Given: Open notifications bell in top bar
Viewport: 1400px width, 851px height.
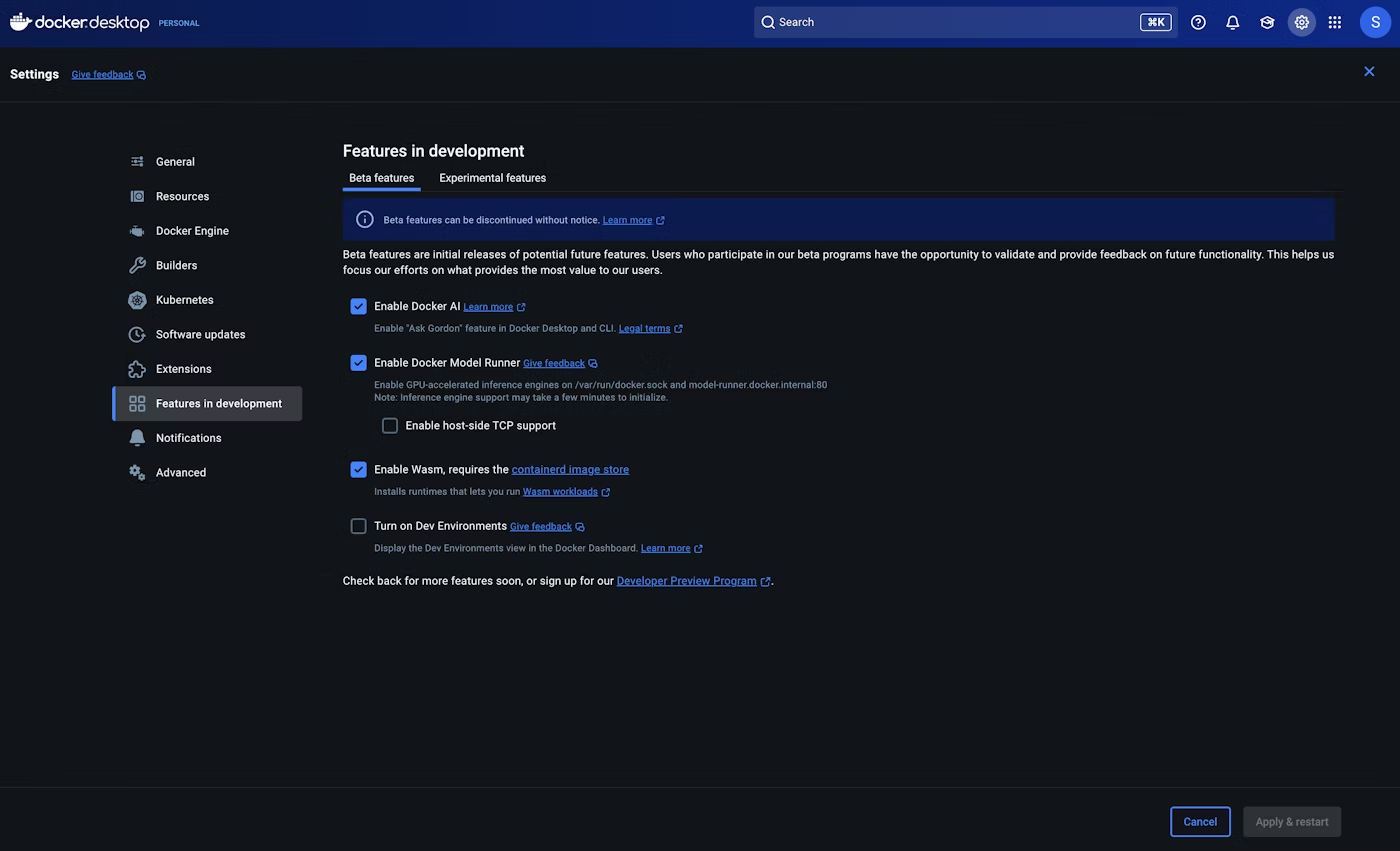Looking at the screenshot, I should tap(1233, 22).
